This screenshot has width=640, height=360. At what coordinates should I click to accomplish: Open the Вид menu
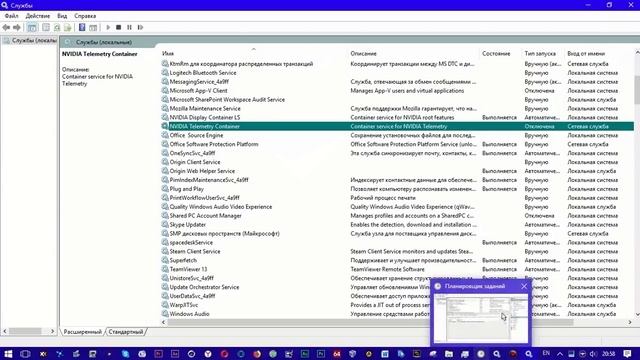pos(62,16)
